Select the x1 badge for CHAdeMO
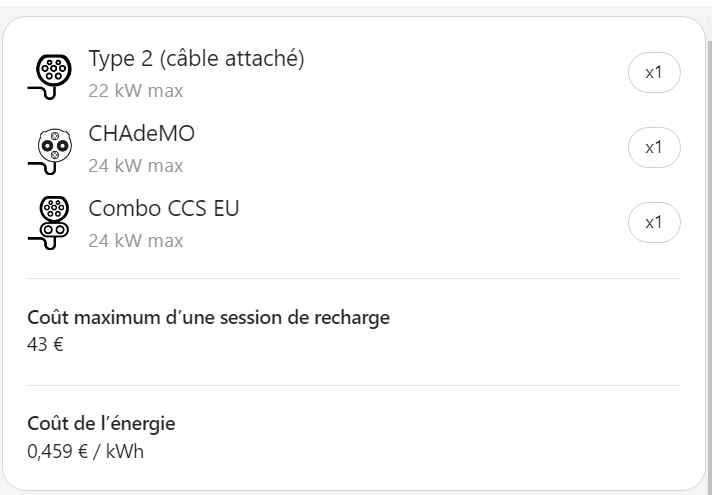Image resolution: width=712 pixels, height=495 pixels. click(654, 148)
